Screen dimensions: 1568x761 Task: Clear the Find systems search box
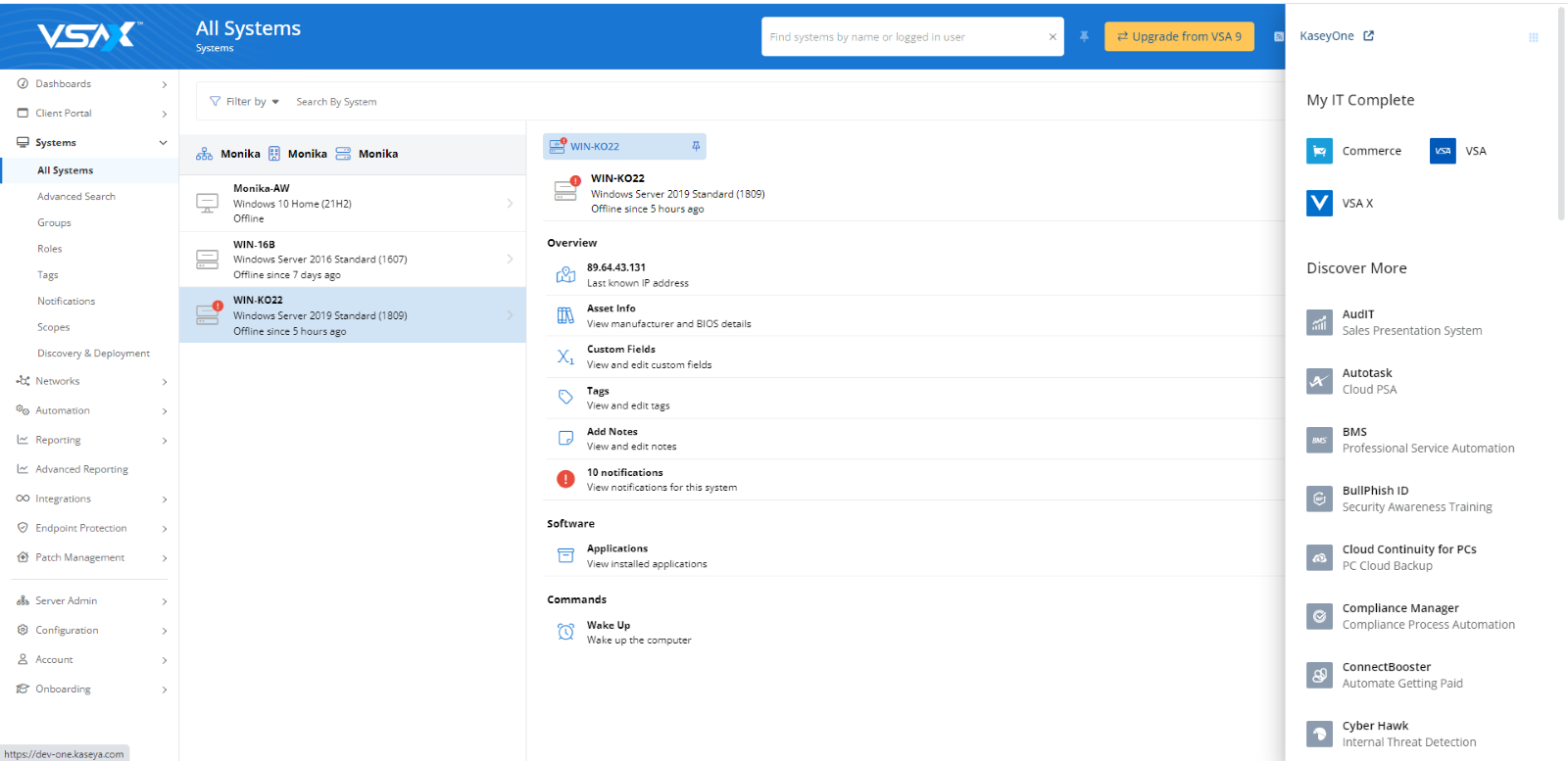(x=1053, y=37)
